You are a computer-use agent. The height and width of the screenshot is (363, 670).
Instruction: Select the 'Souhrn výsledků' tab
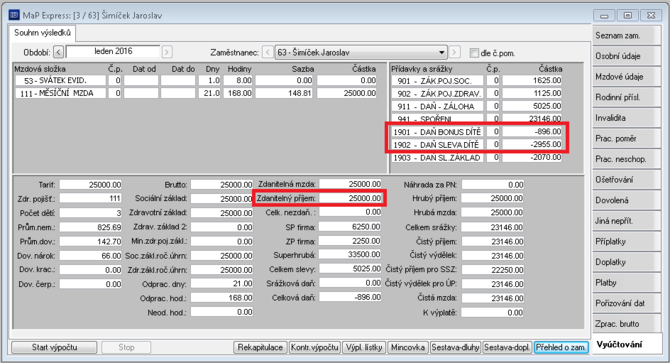42,33
